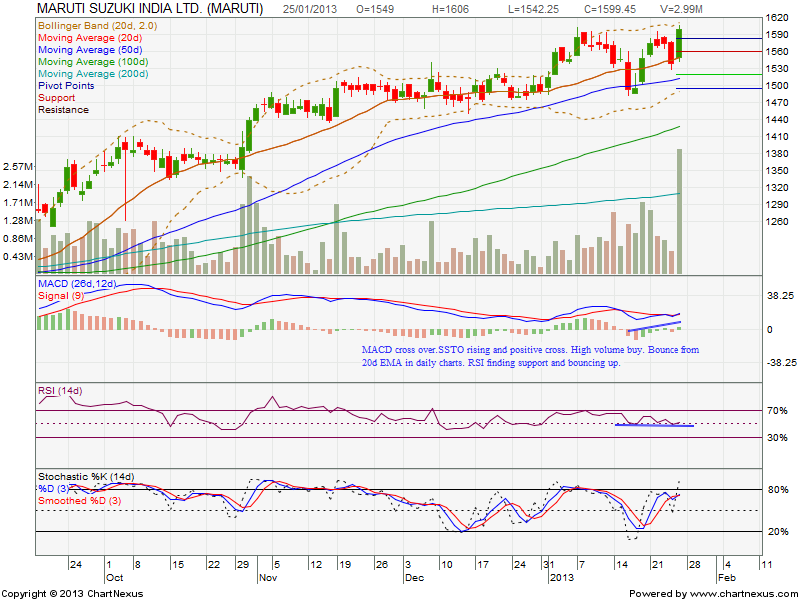Click the O=1549 open value
The width and height of the screenshot is (800, 600).
[375, 9]
